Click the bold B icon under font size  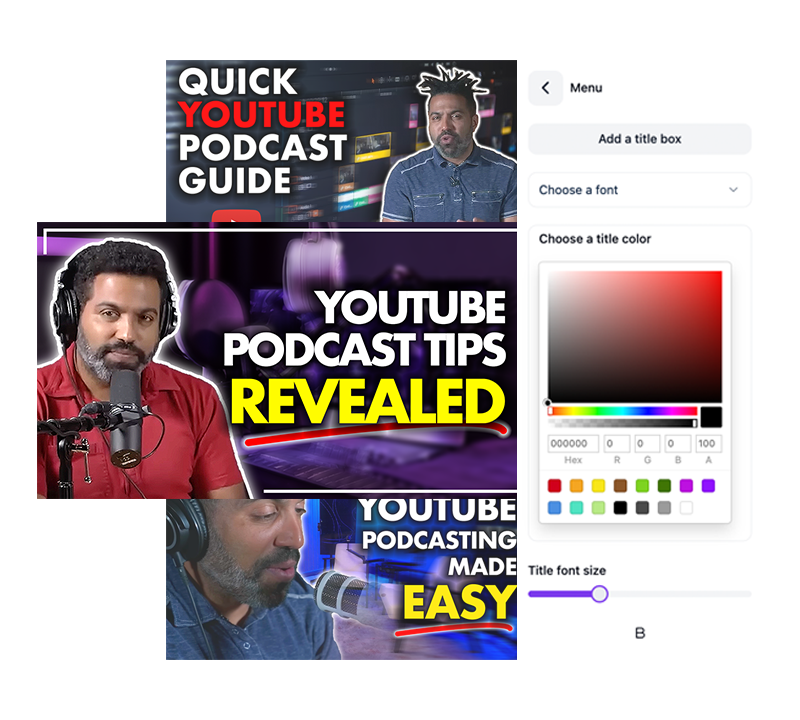click(640, 633)
